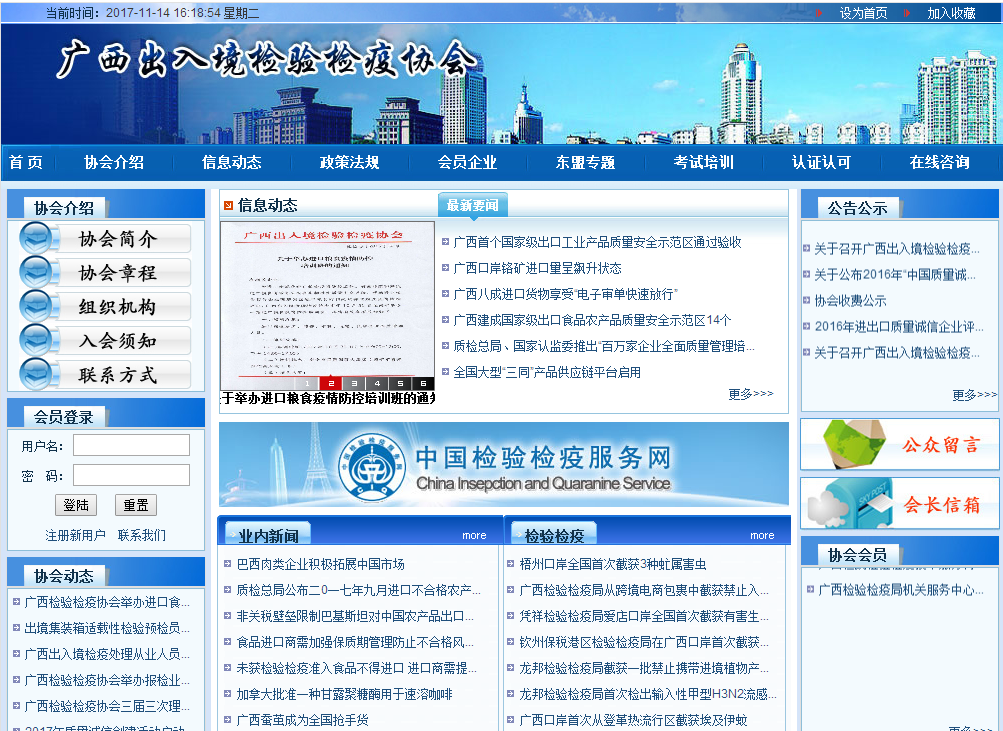Open 质检总局、国家认监委推出百万家企业全面质量管理培... news
The width and height of the screenshot is (1003, 731).
pos(604,346)
